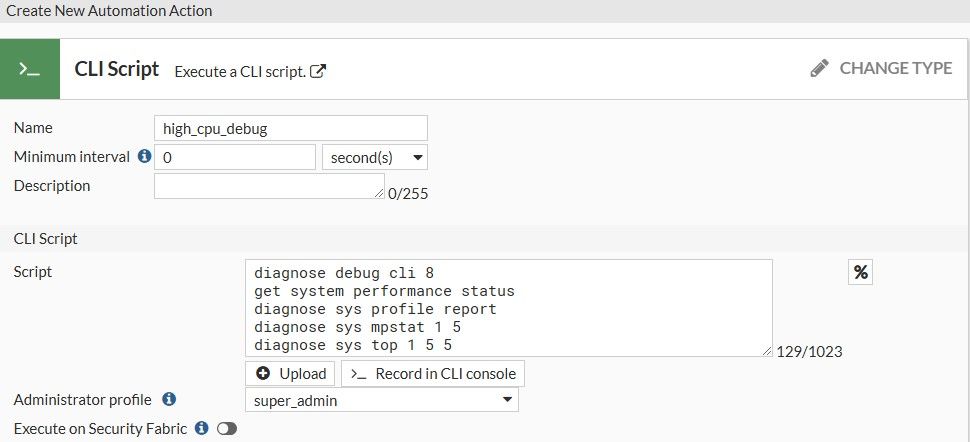
Task: Click the CLI Script section header
Action: 46,239
